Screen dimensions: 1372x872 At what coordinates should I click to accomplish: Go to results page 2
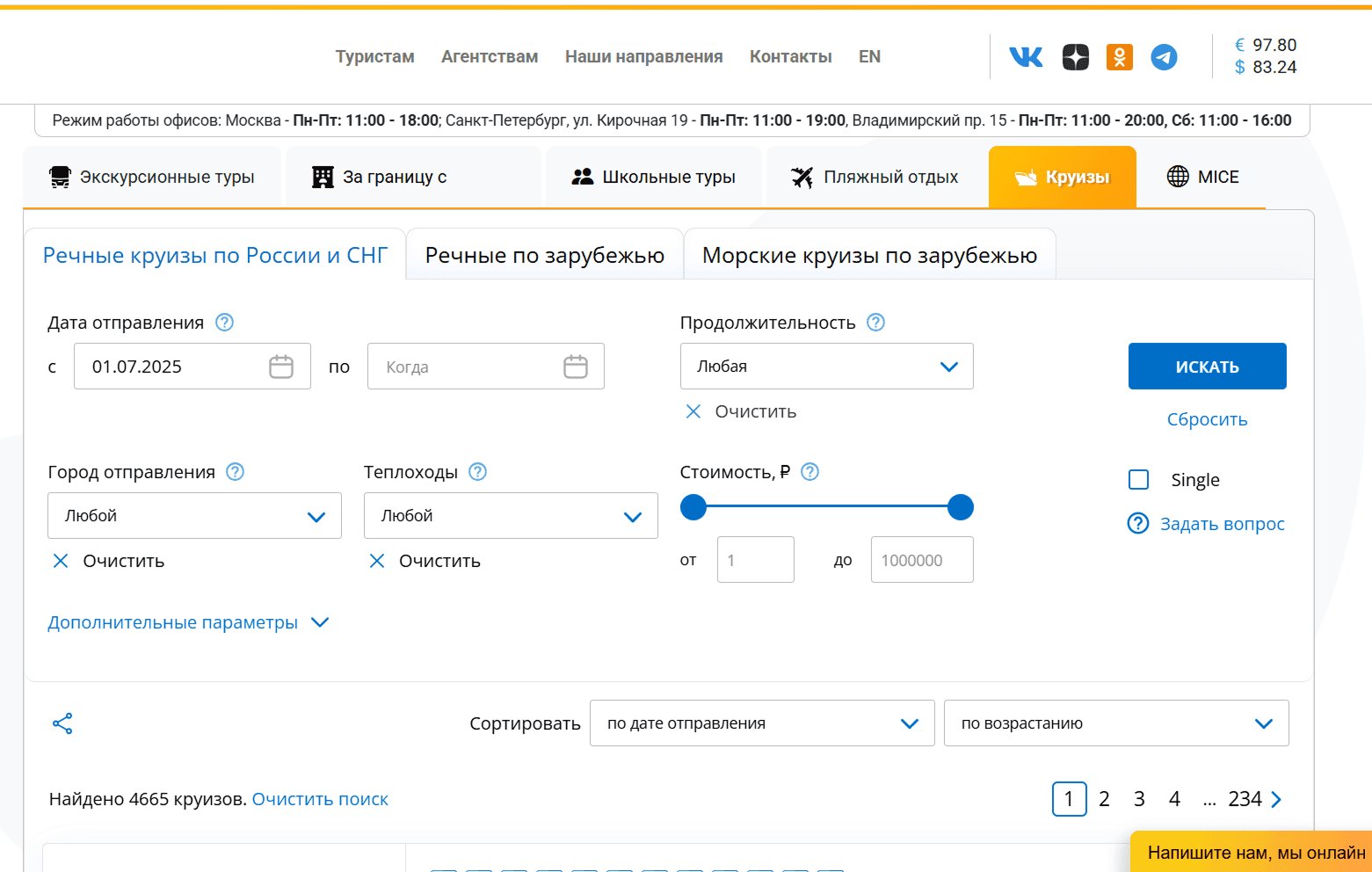(1104, 799)
